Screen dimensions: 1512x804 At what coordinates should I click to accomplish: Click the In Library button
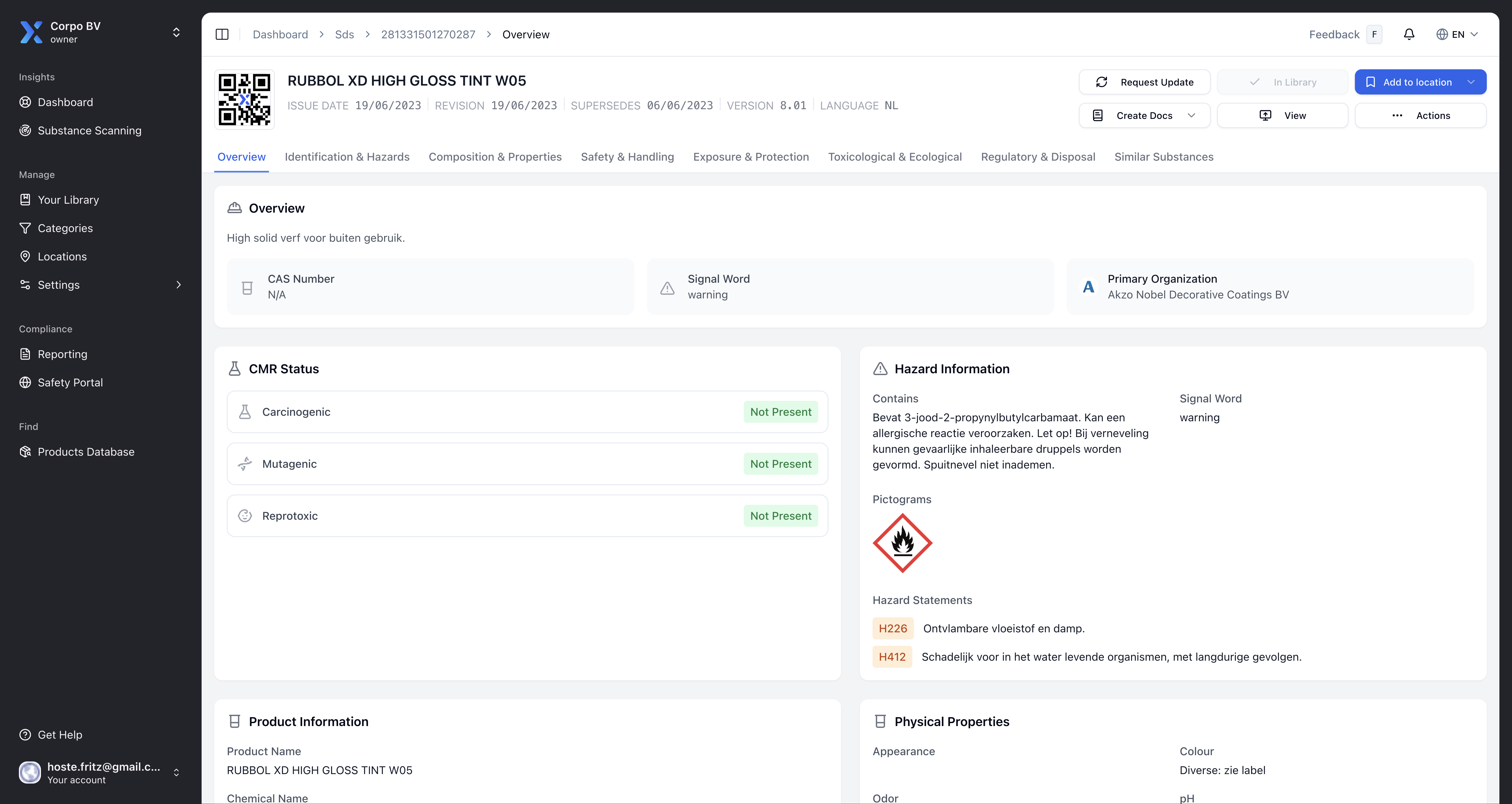coord(1283,82)
